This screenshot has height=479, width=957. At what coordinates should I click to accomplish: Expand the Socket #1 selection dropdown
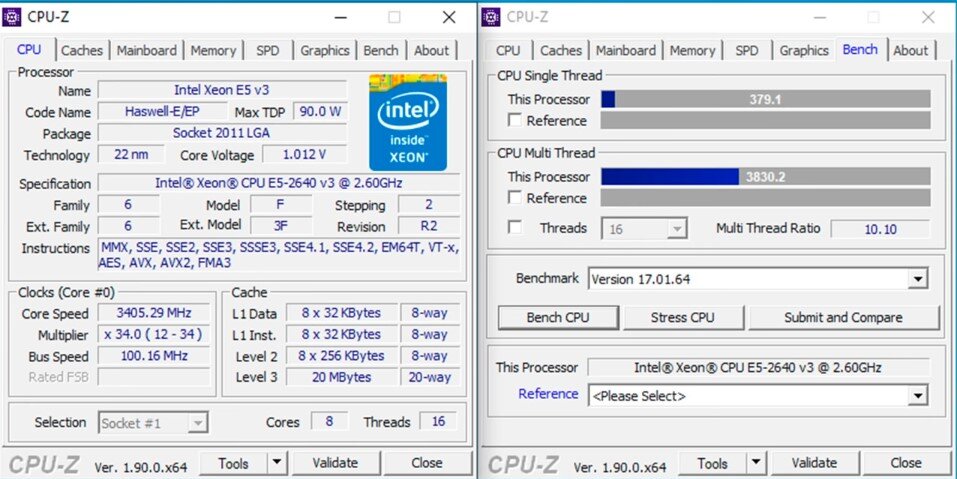197,422
